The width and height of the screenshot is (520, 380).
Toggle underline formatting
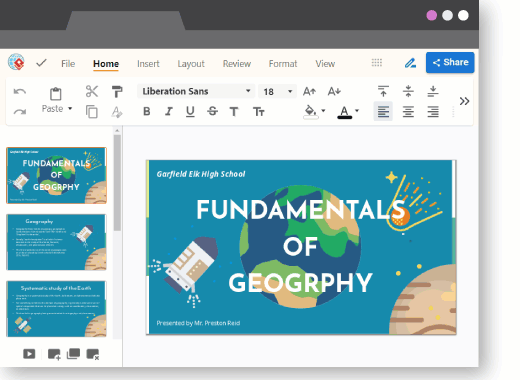(x=190, y=112)
